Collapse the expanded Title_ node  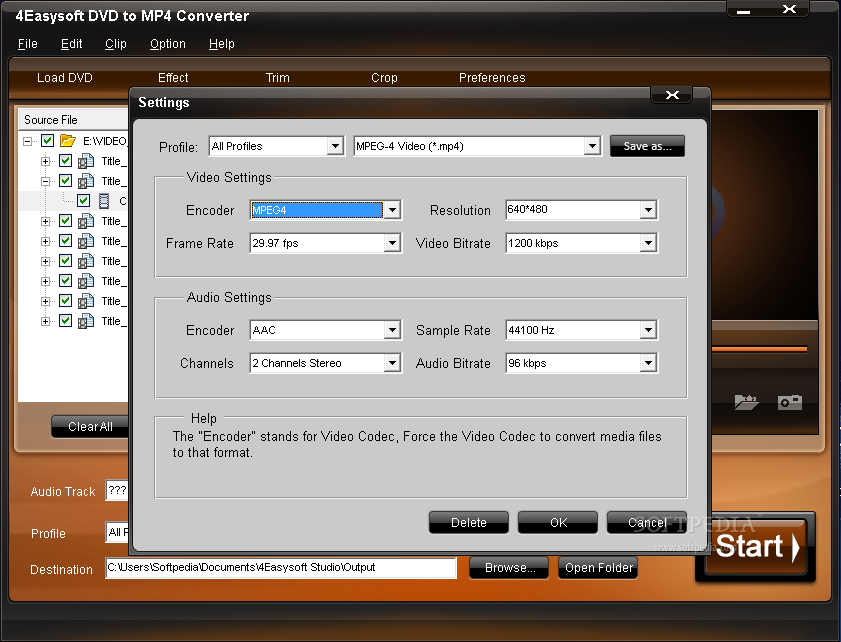[46, 181]
